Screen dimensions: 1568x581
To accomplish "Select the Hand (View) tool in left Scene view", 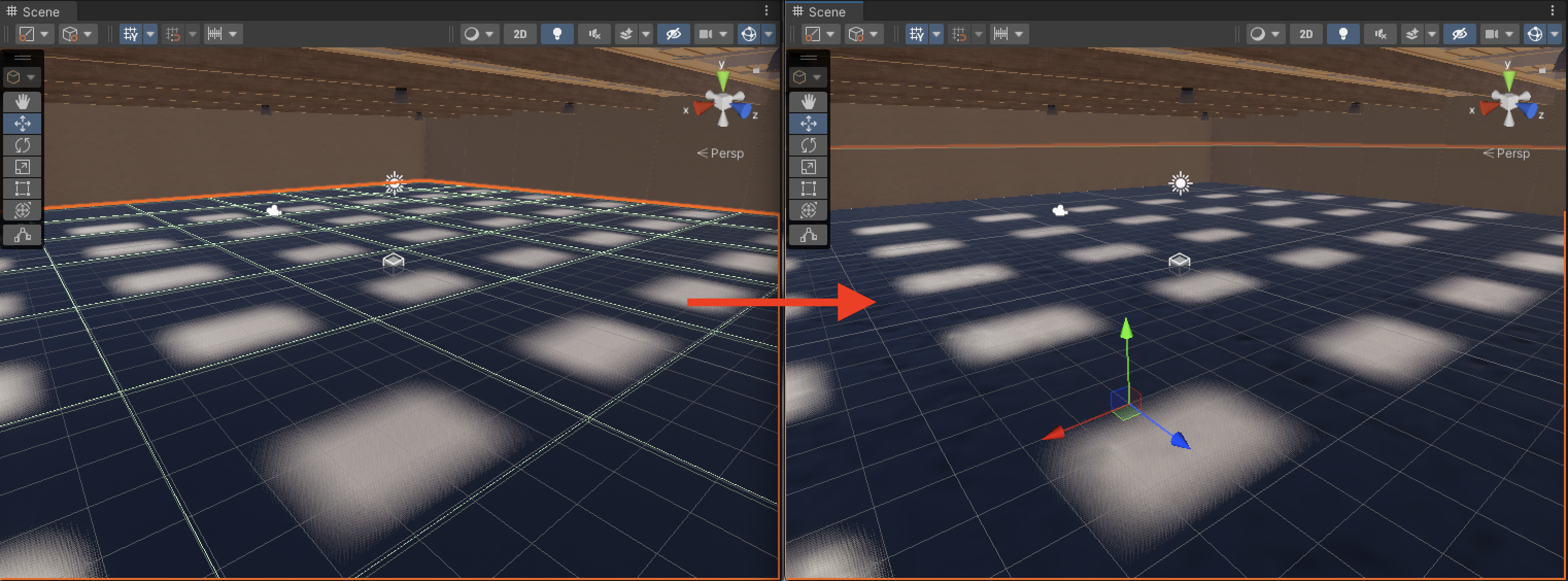I will click(x=23, y=101).
